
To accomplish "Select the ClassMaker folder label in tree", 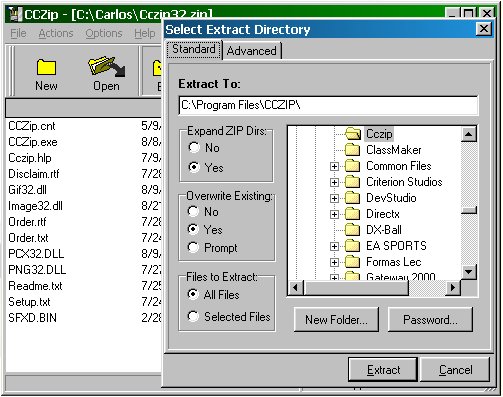I will click(x=394, y=150).
